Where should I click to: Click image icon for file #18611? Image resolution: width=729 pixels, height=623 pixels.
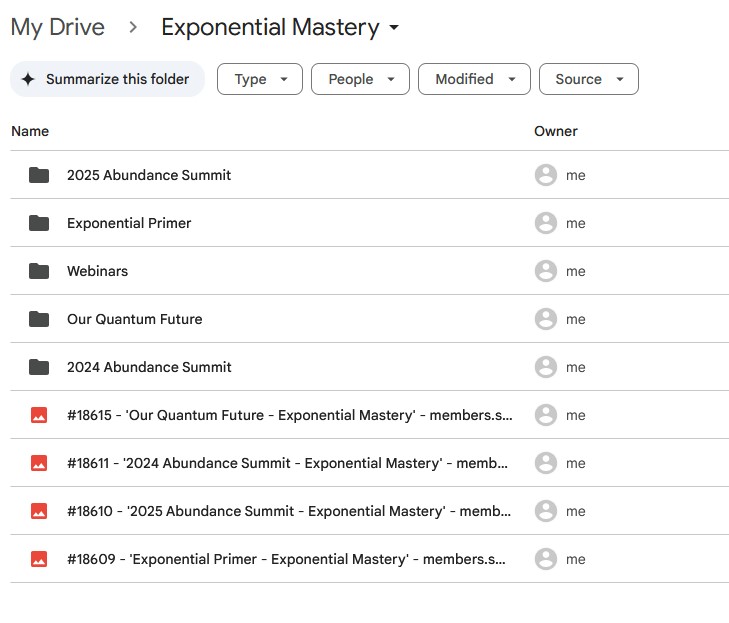click(x=39, y=463)
